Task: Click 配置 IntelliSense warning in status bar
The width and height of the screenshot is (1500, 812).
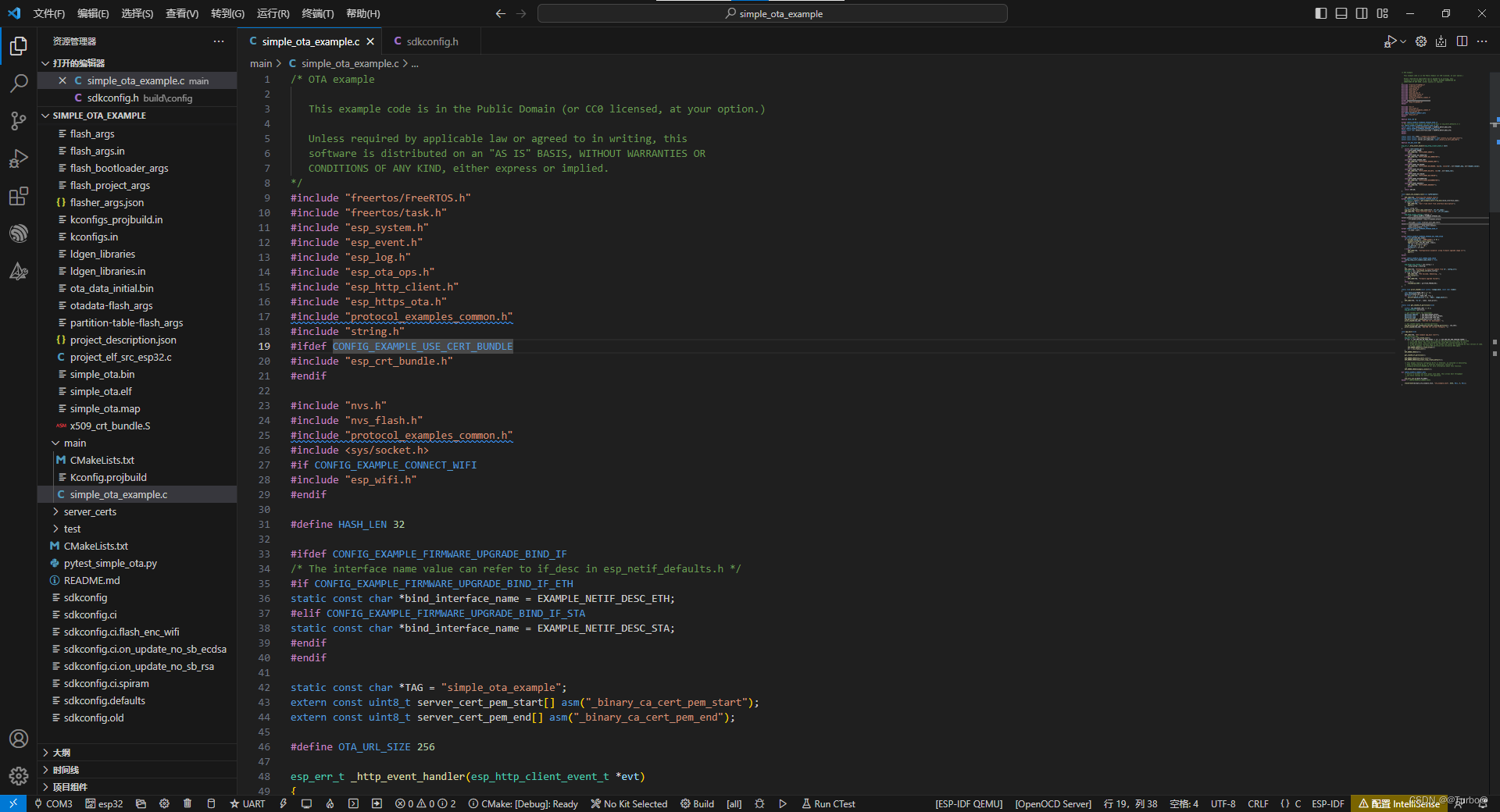Action: (1398, 803)
